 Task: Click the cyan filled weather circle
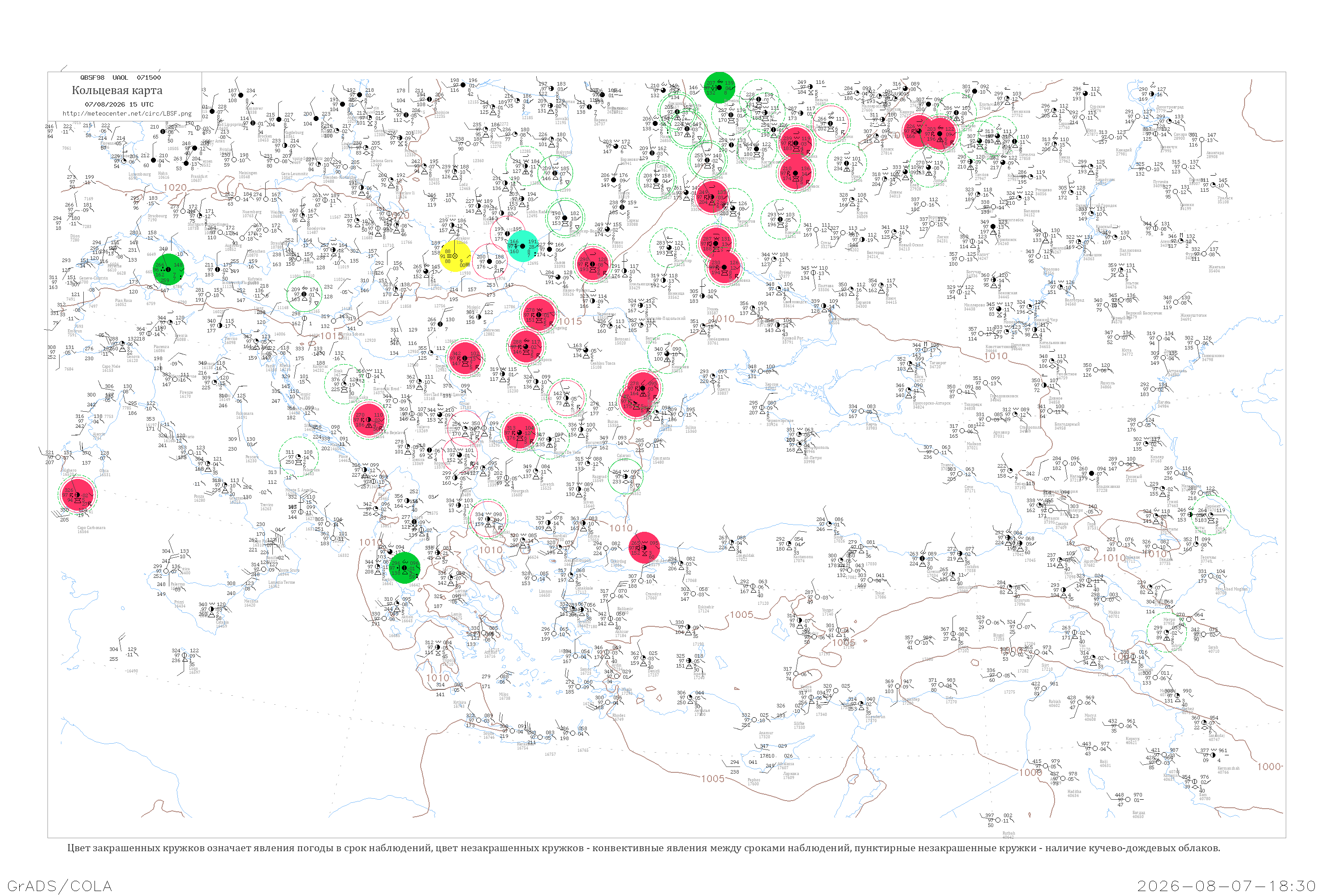pos(522,246)
